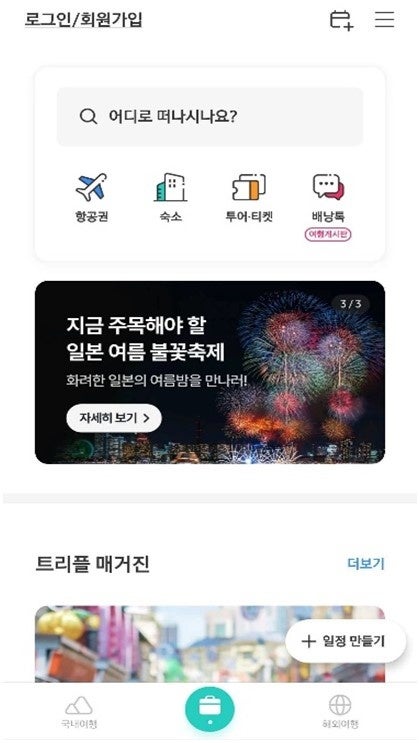The height and width of the screenshot is (743, 420).
Task: Tap the chevron arrow in 자세히 보기
Action: point(146,418)
